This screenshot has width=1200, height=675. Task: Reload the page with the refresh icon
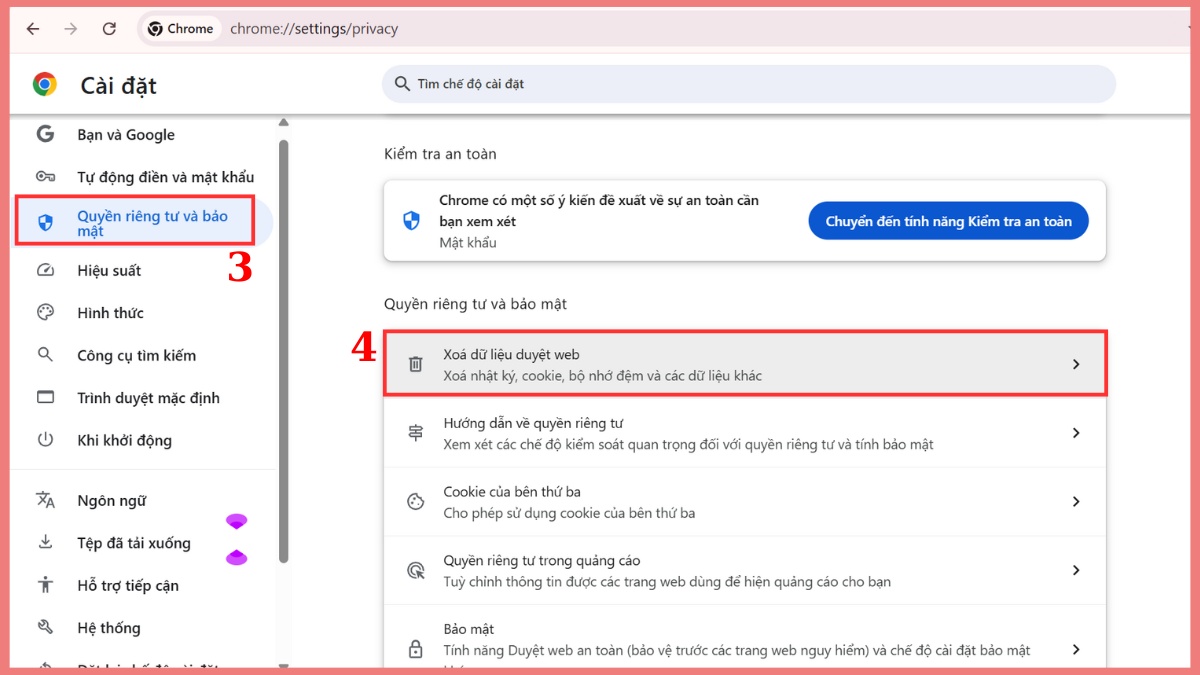[109, 29]
